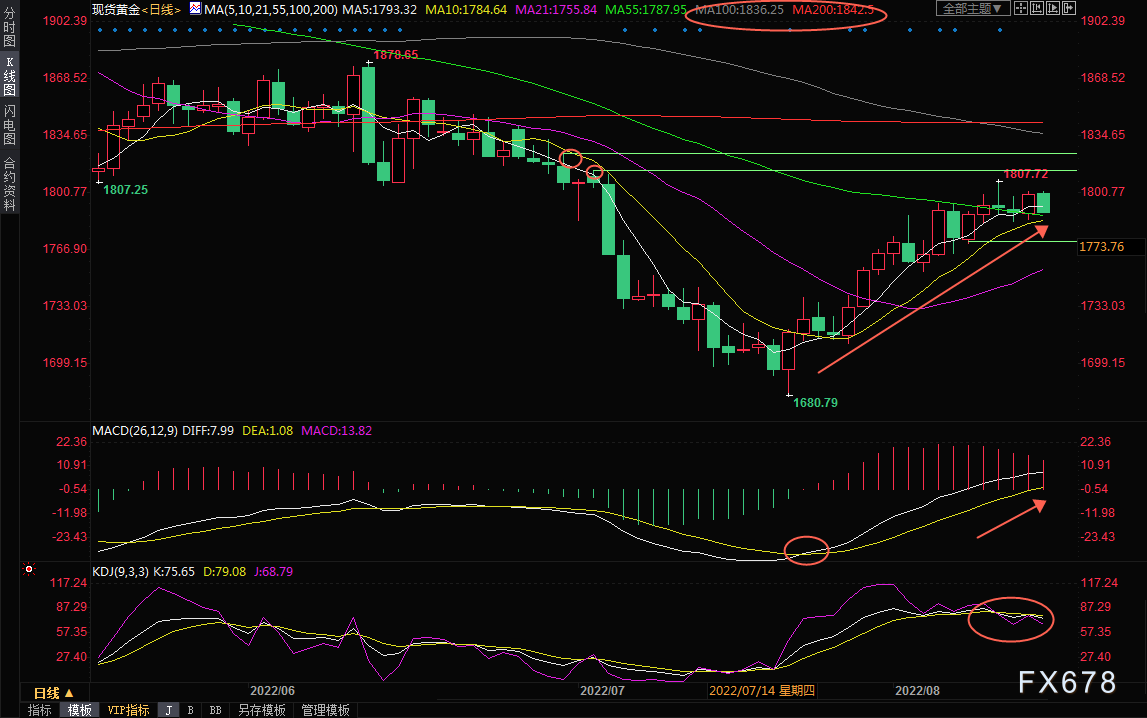Screen dimensions: 1147x718
Task: Click the last window layout icon at top right
Action: (x=1066, y=8)
